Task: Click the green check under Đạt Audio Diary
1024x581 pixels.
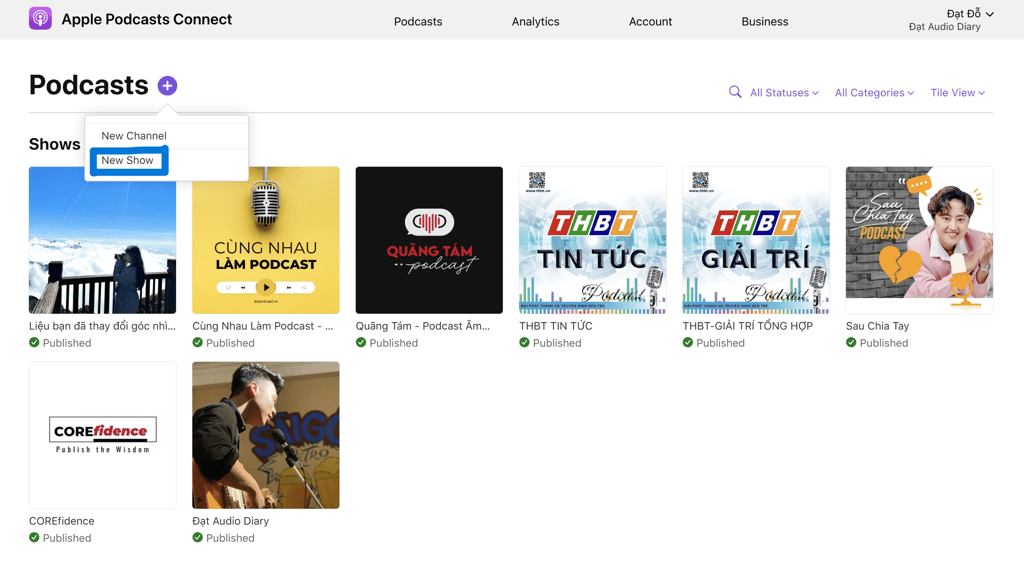Action: point(197,538)
